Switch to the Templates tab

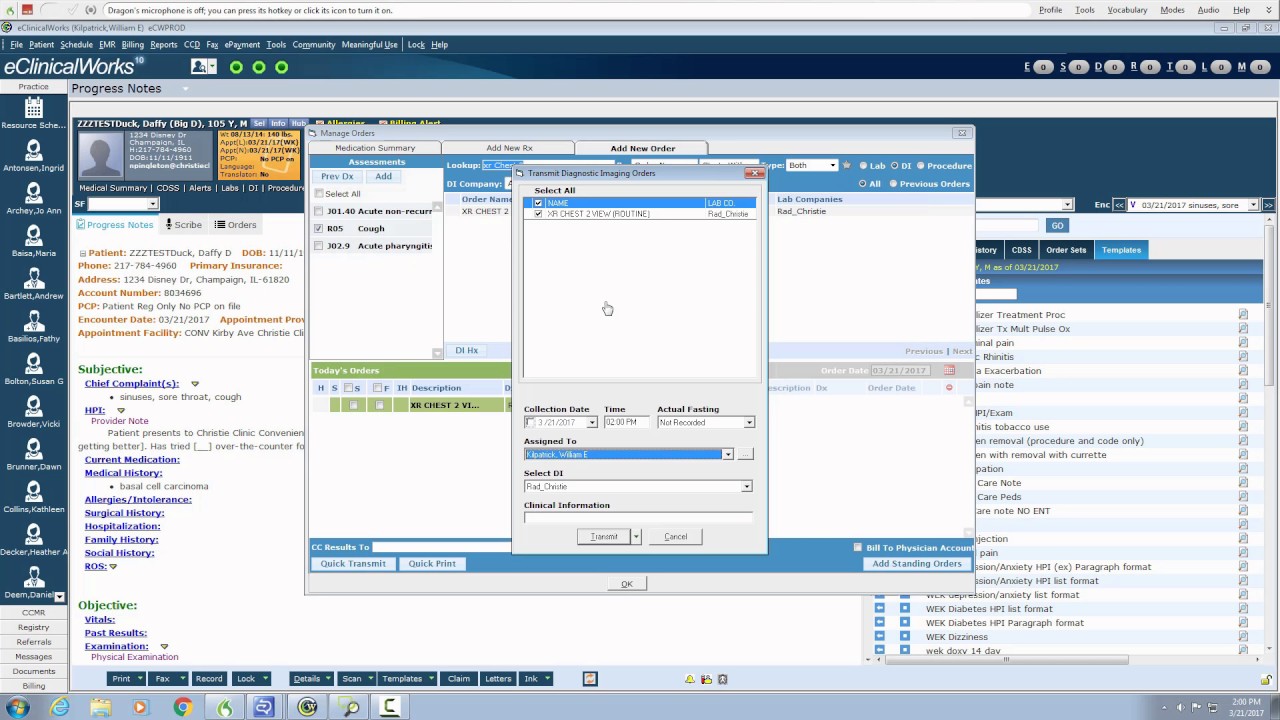(x=1121, y=250)
